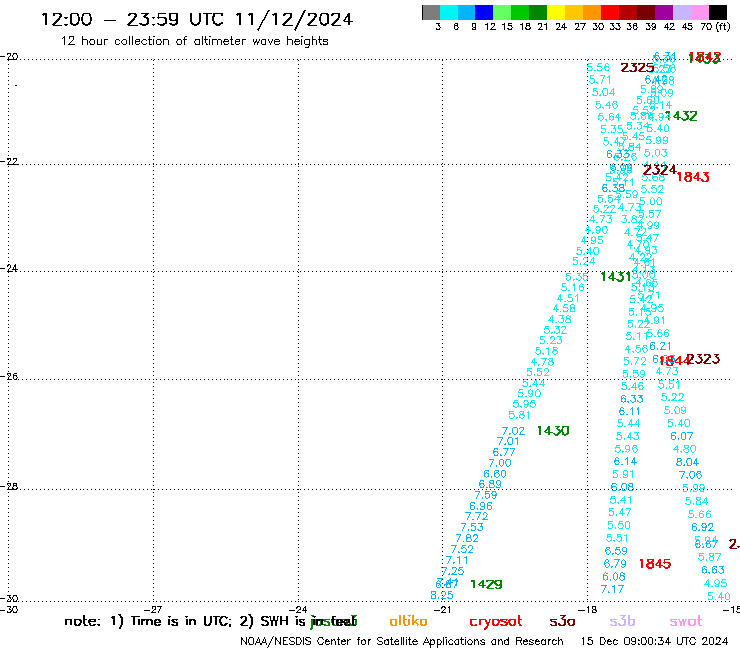Click the gray swatch in the color legend
This screenshot has height=650, width=740.
coord(431,12)
